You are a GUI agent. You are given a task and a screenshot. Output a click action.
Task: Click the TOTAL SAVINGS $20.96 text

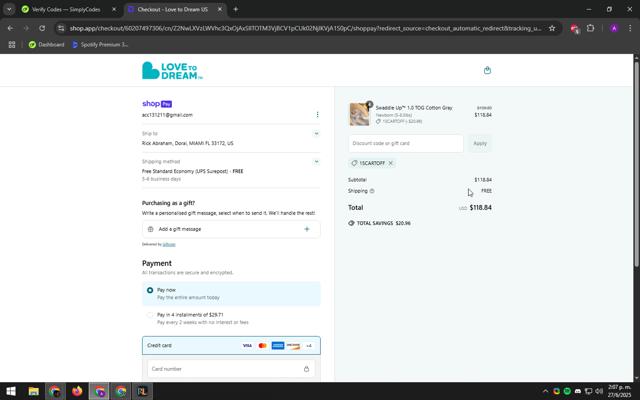[x=383, y=223]
